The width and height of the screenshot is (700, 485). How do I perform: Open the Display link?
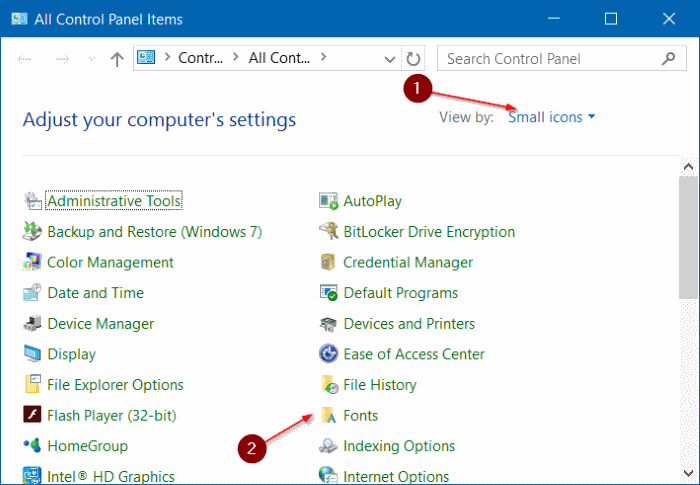pos(71,354)
